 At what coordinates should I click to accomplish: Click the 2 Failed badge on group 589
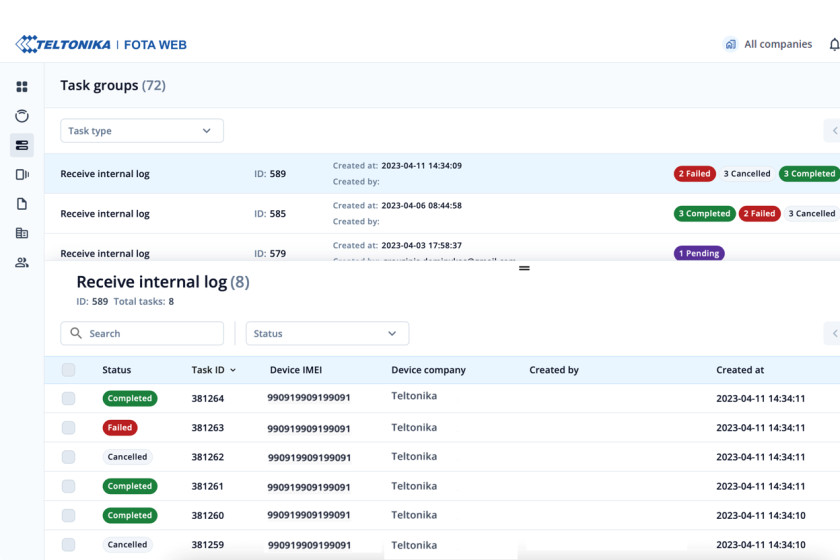[694, 174]
